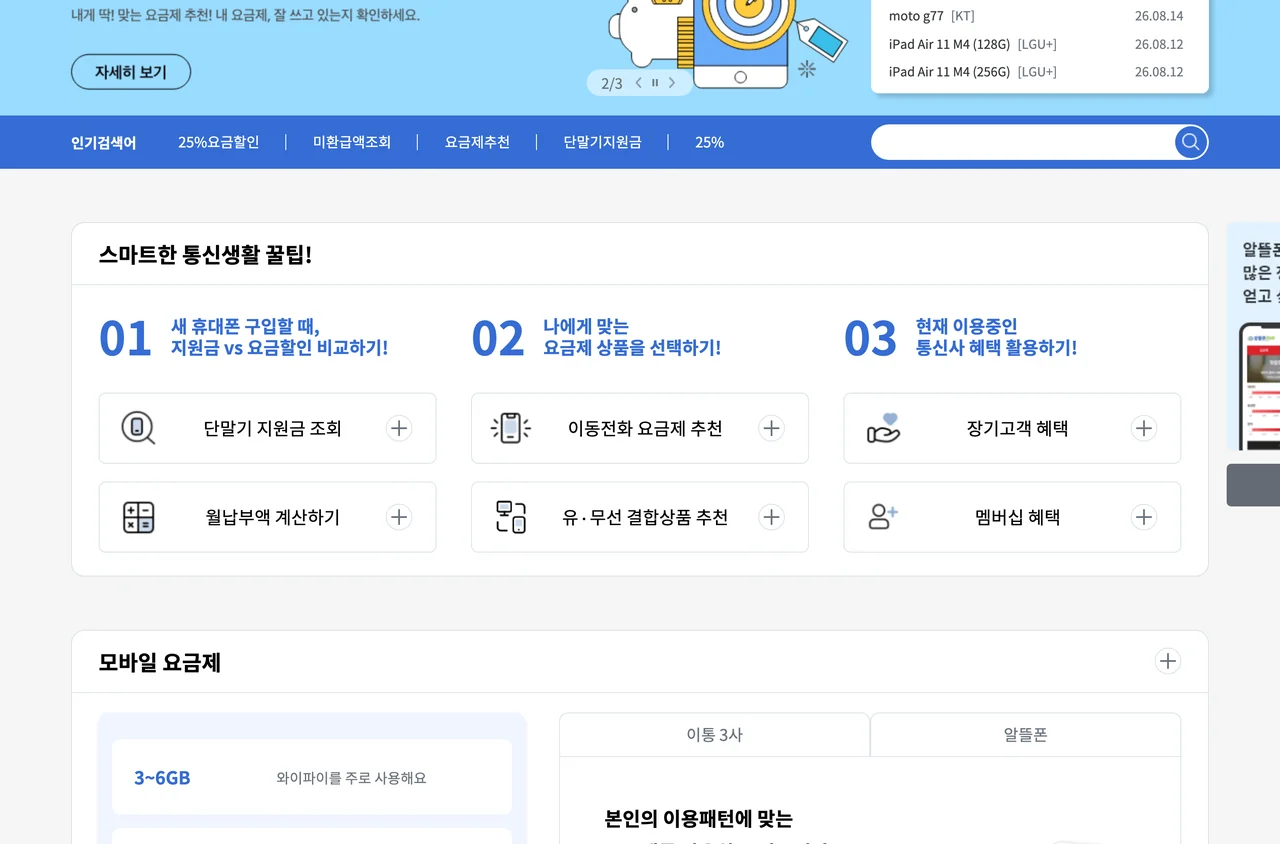This screenshot has height=844, width=1280.
Task: Click the devices icon beside 유·무선 결합상품 추천
Action: tap(511, 517)
